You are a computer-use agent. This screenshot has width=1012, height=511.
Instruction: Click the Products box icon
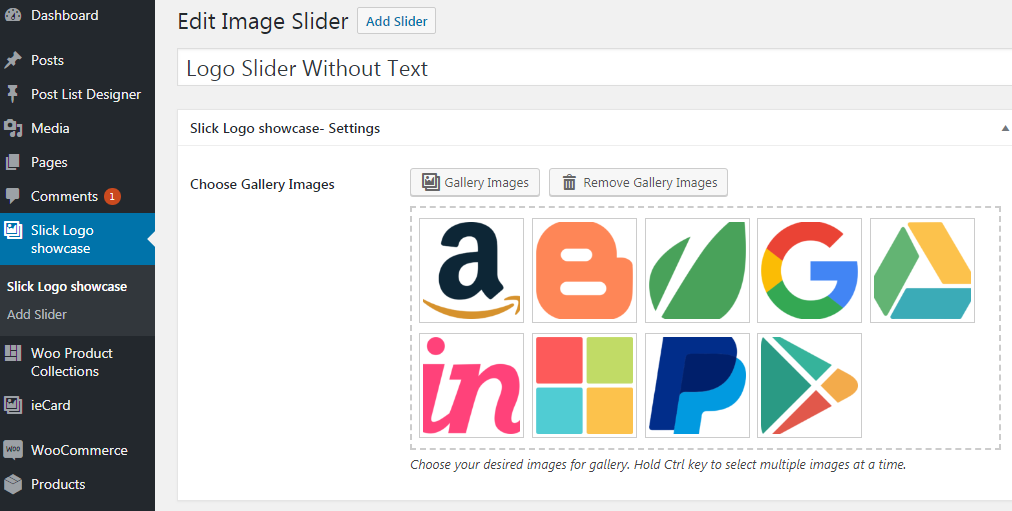(x=13, y=484)
